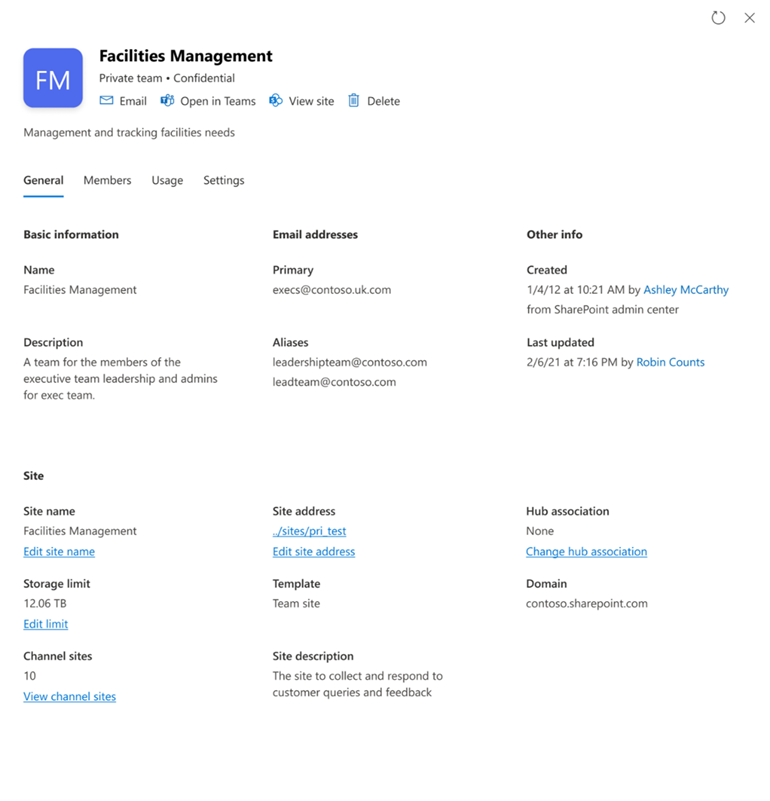Image resolution: width=770 pixels, height=801 pixels.
Task: Click Change hub association link
Action: pyautogui.click(x=587, y=552)
